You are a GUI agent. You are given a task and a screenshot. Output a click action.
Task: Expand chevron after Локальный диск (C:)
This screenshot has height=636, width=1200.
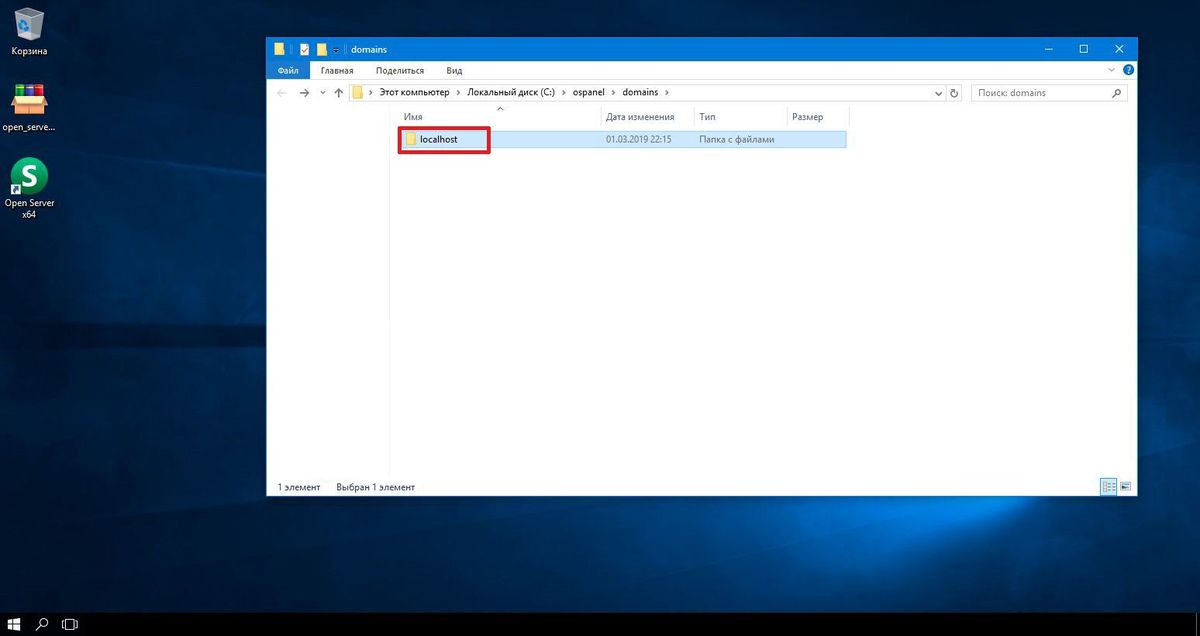[563, 93]
